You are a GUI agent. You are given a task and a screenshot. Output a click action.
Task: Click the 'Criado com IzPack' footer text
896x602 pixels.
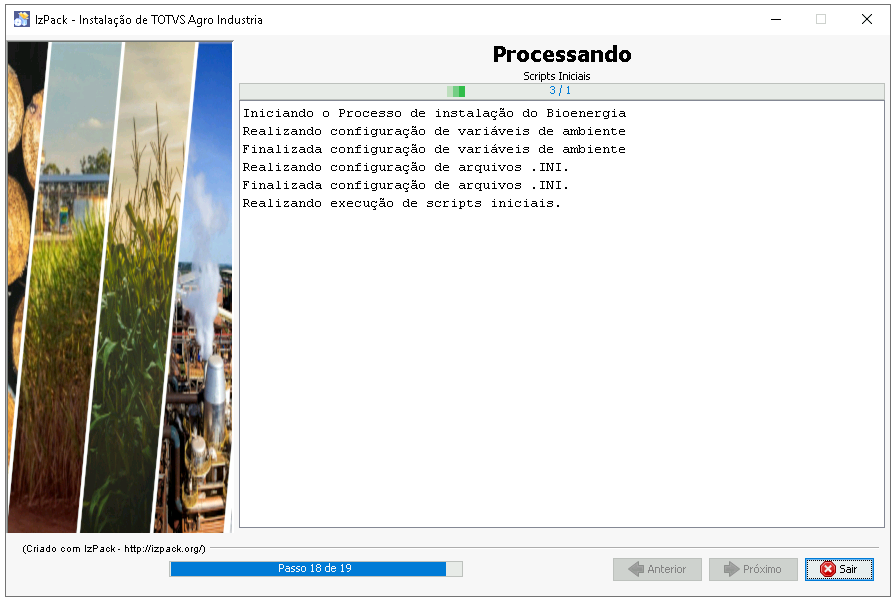coord(114,548)
